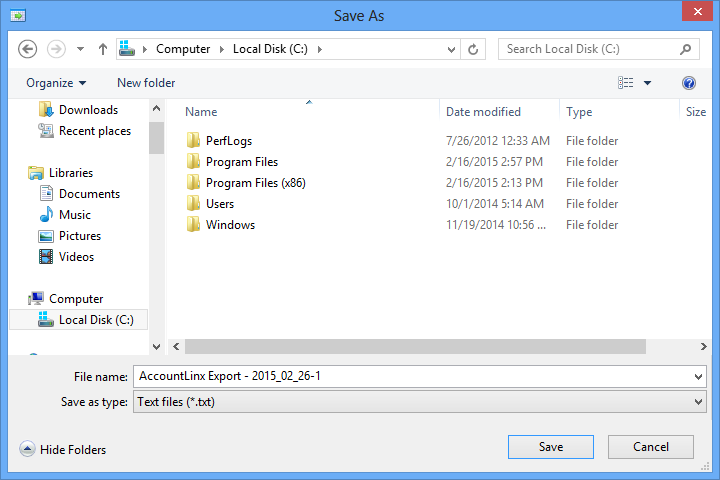Select the PerfLogs folder
The height and width of the screenshot is (480, 720).
(229, 141)
